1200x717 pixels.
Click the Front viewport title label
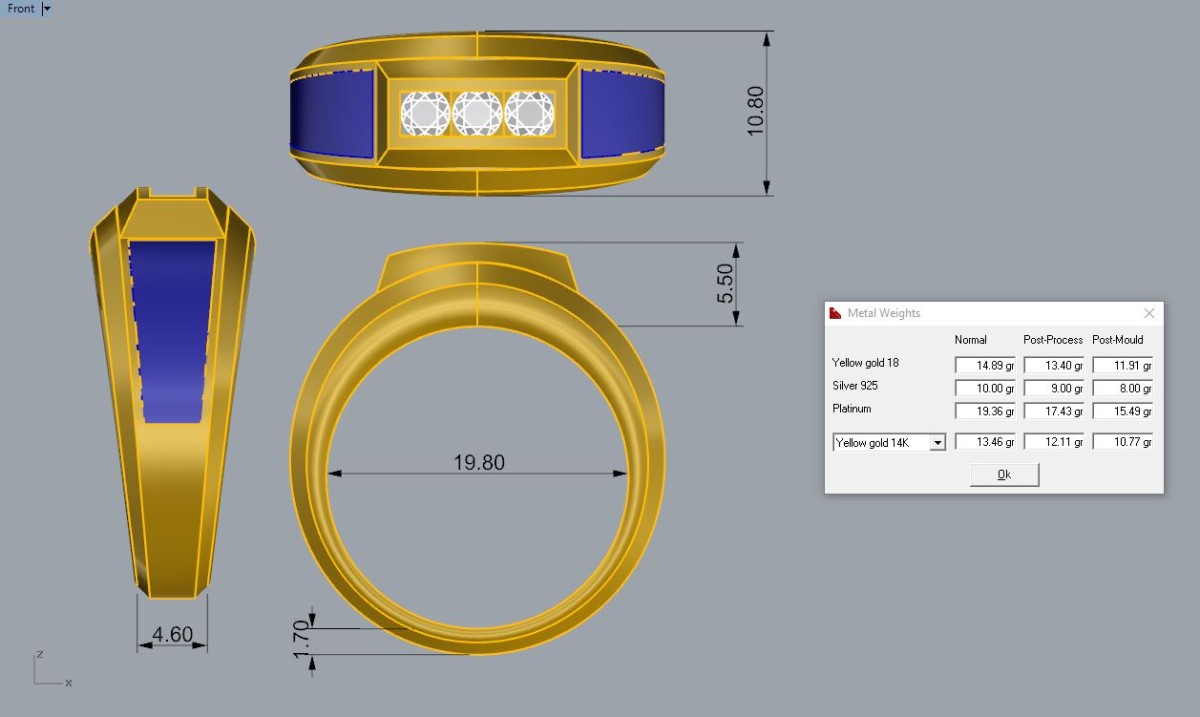(21, 8)
